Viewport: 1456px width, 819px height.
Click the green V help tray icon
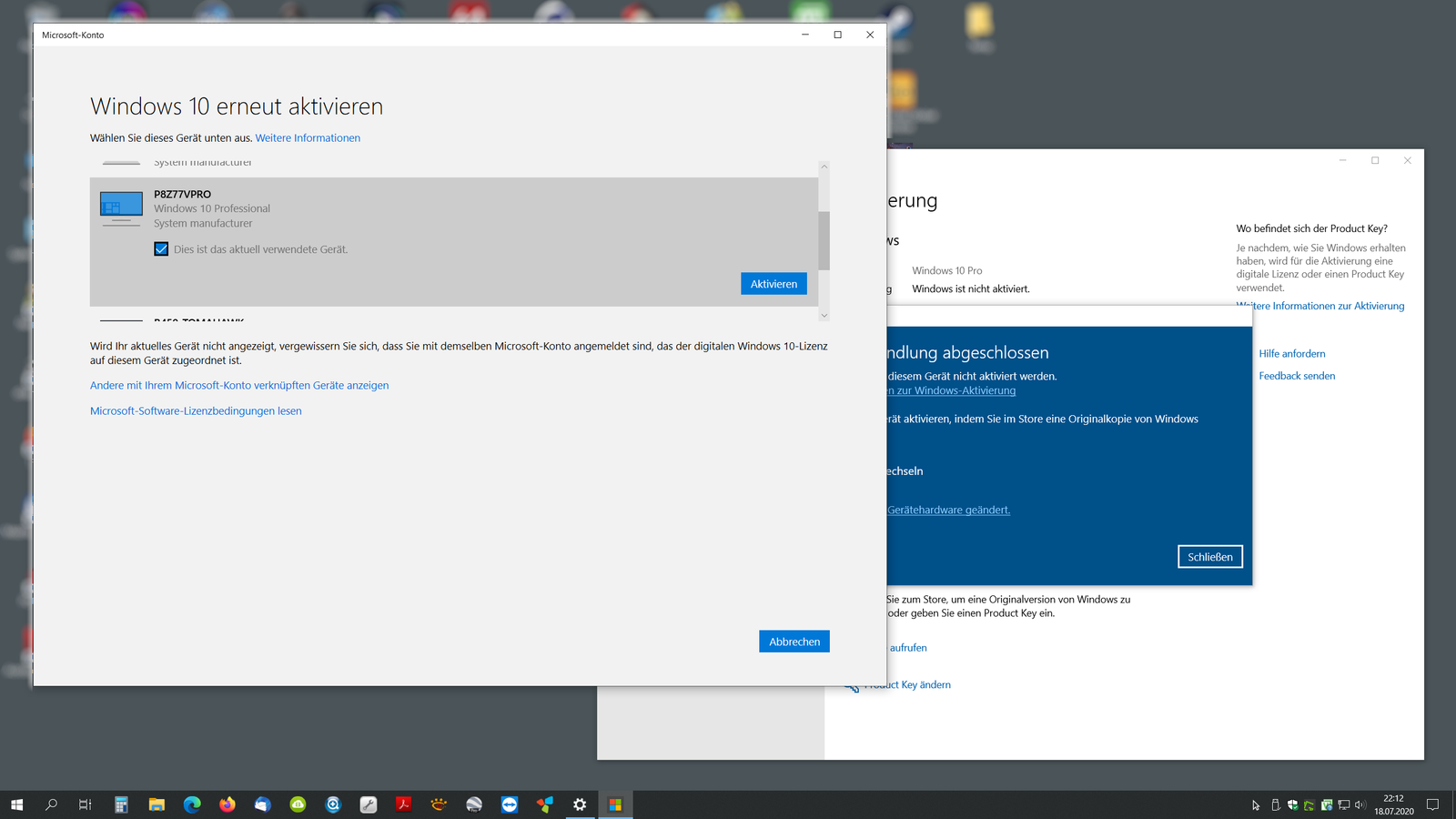(1327, 805)
